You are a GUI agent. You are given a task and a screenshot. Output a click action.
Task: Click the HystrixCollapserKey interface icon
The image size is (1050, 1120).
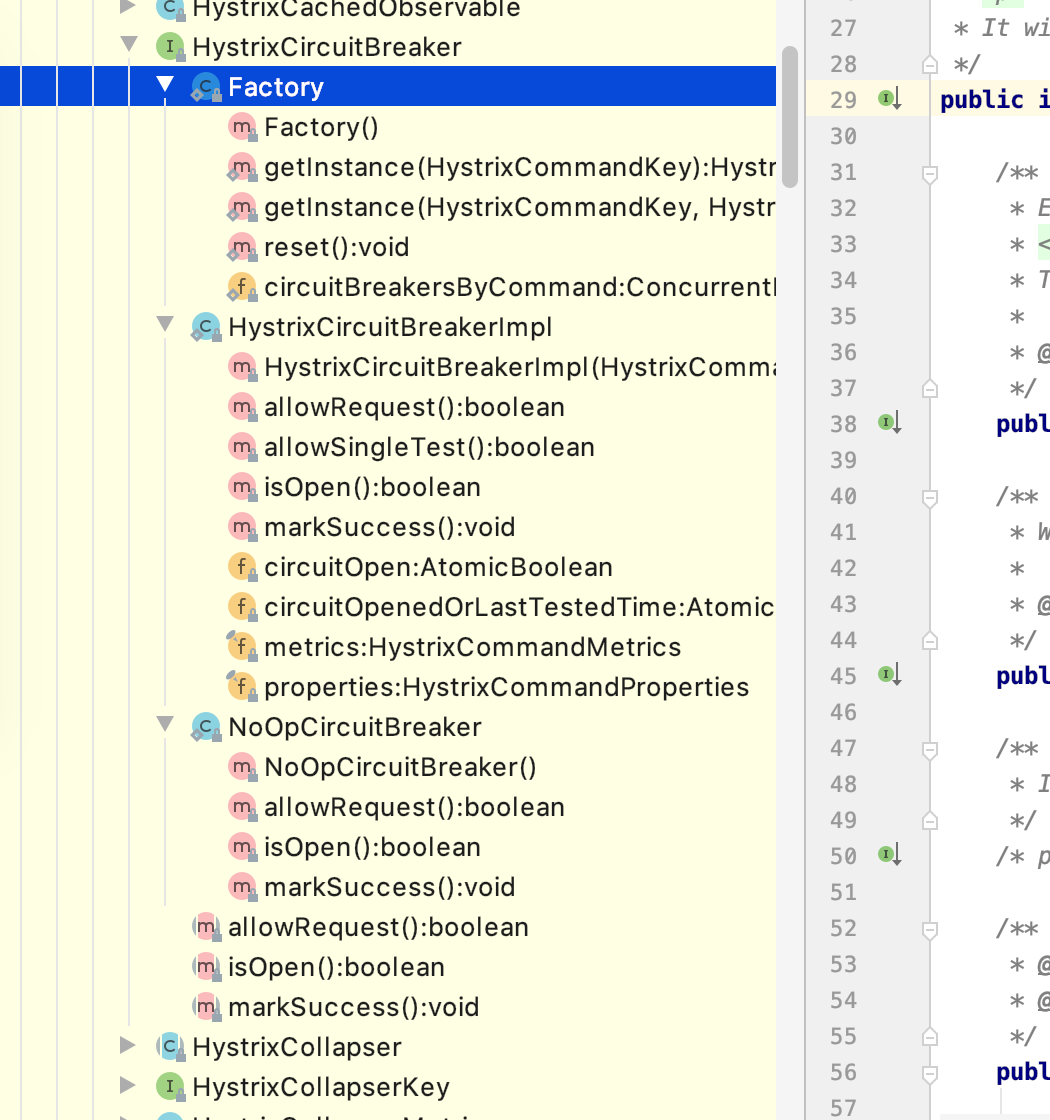tap(170, 1087)
